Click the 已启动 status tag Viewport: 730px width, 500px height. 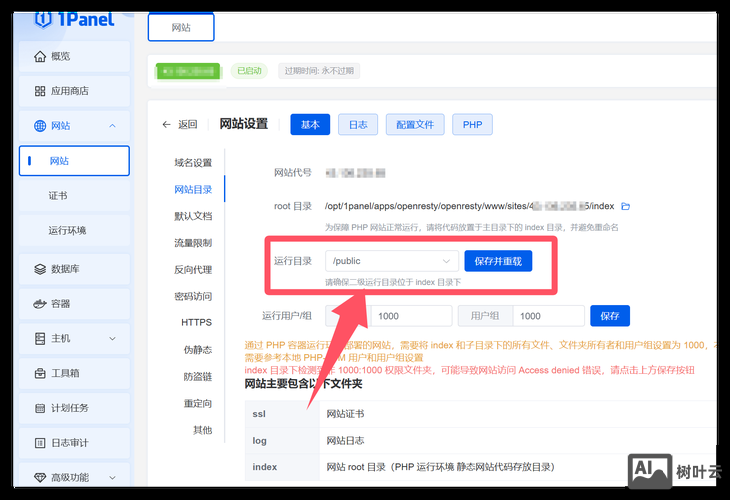pyautogui.click(x=250, y=71)
